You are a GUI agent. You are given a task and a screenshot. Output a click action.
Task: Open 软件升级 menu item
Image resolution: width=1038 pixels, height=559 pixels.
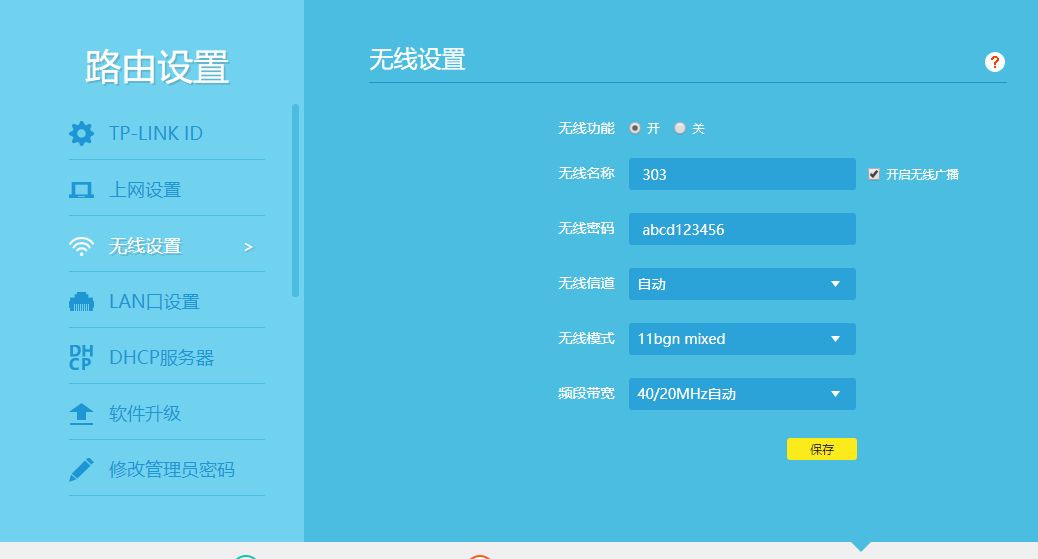coord(167,413)
